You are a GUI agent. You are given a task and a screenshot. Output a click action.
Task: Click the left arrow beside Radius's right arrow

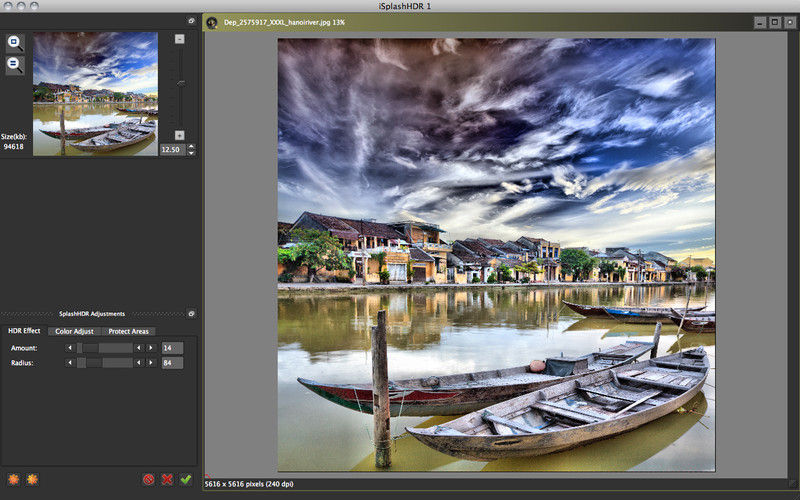[x=139, y=363]
